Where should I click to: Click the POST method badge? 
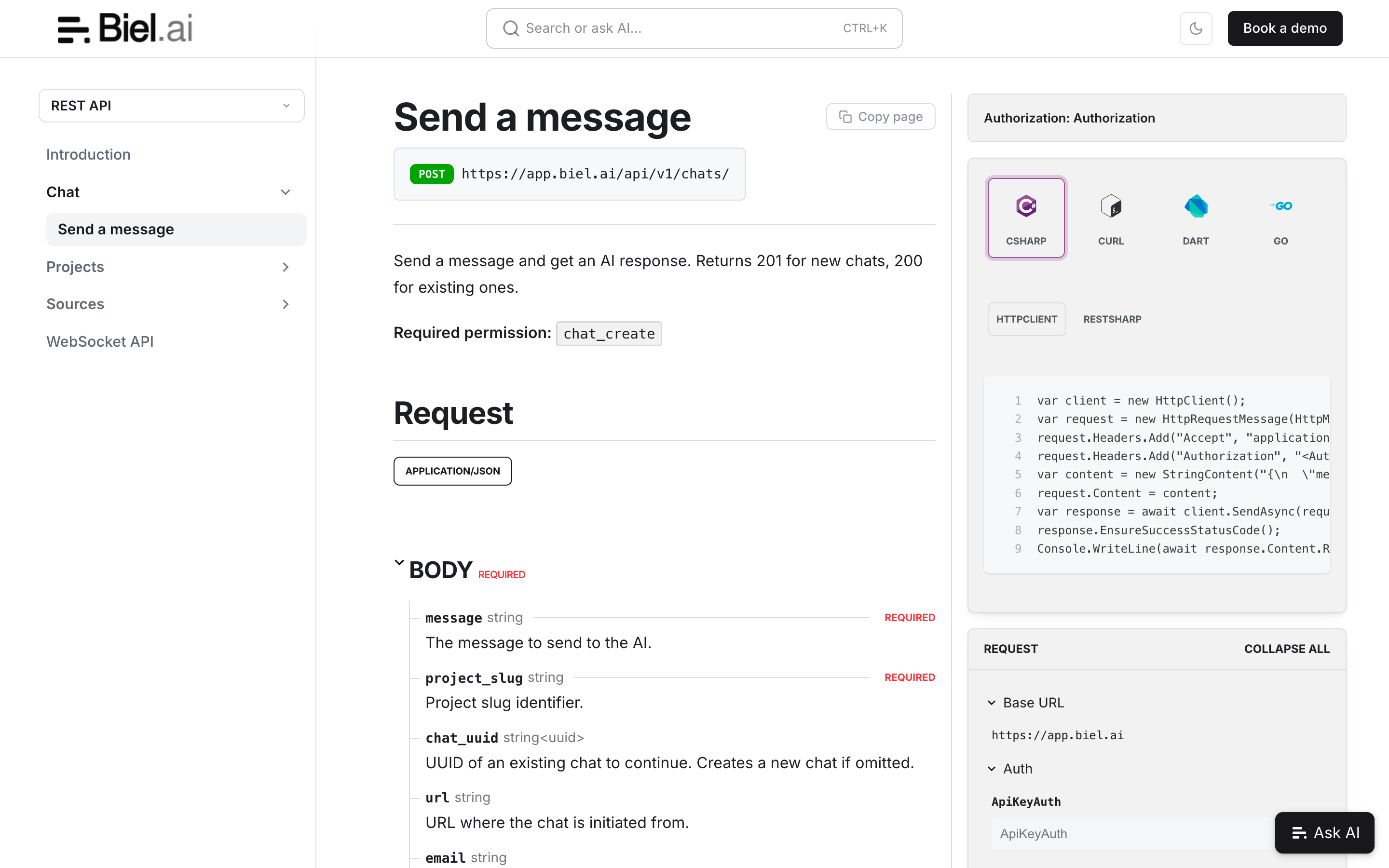click(432, 174)
